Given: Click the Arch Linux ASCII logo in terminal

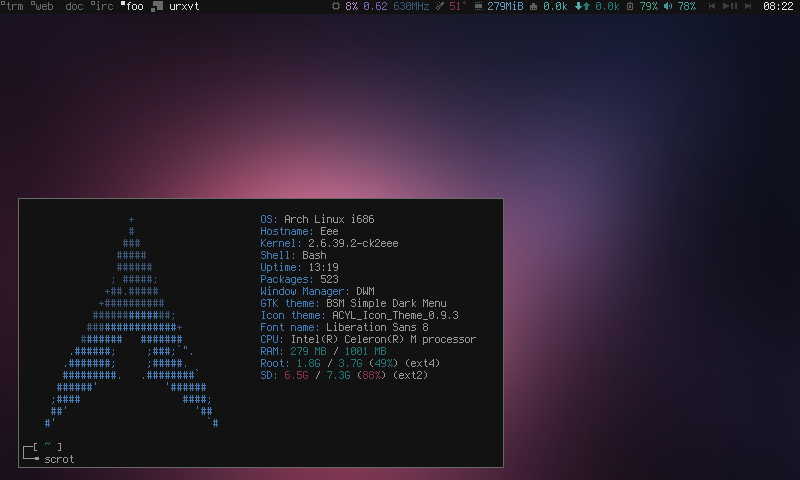Looking at the screenshot, I should (x=132, y=321).
